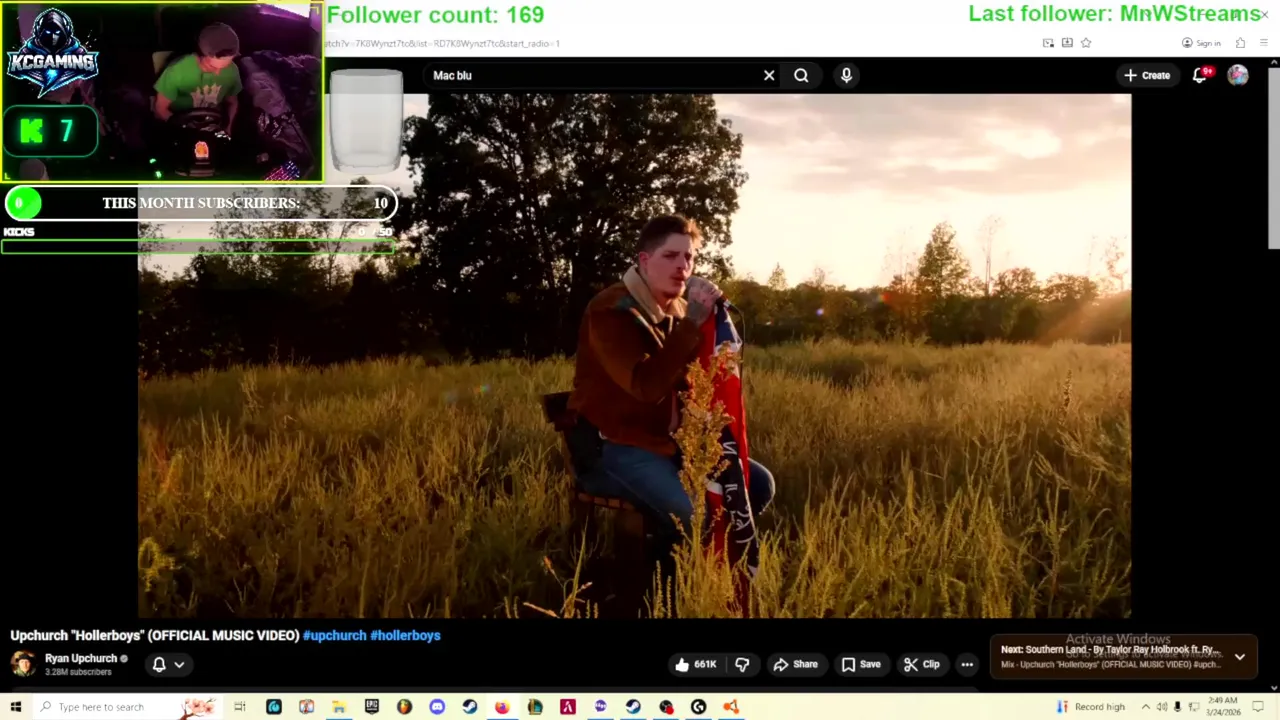1280x720 pixels.
Task: Open the browser extensions icon
Action: [x=1240, y=43]
